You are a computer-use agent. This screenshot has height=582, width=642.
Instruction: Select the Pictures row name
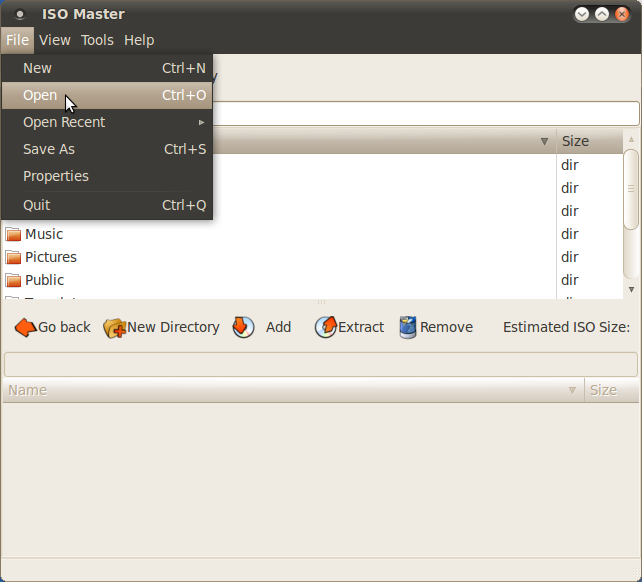[51, 257]
